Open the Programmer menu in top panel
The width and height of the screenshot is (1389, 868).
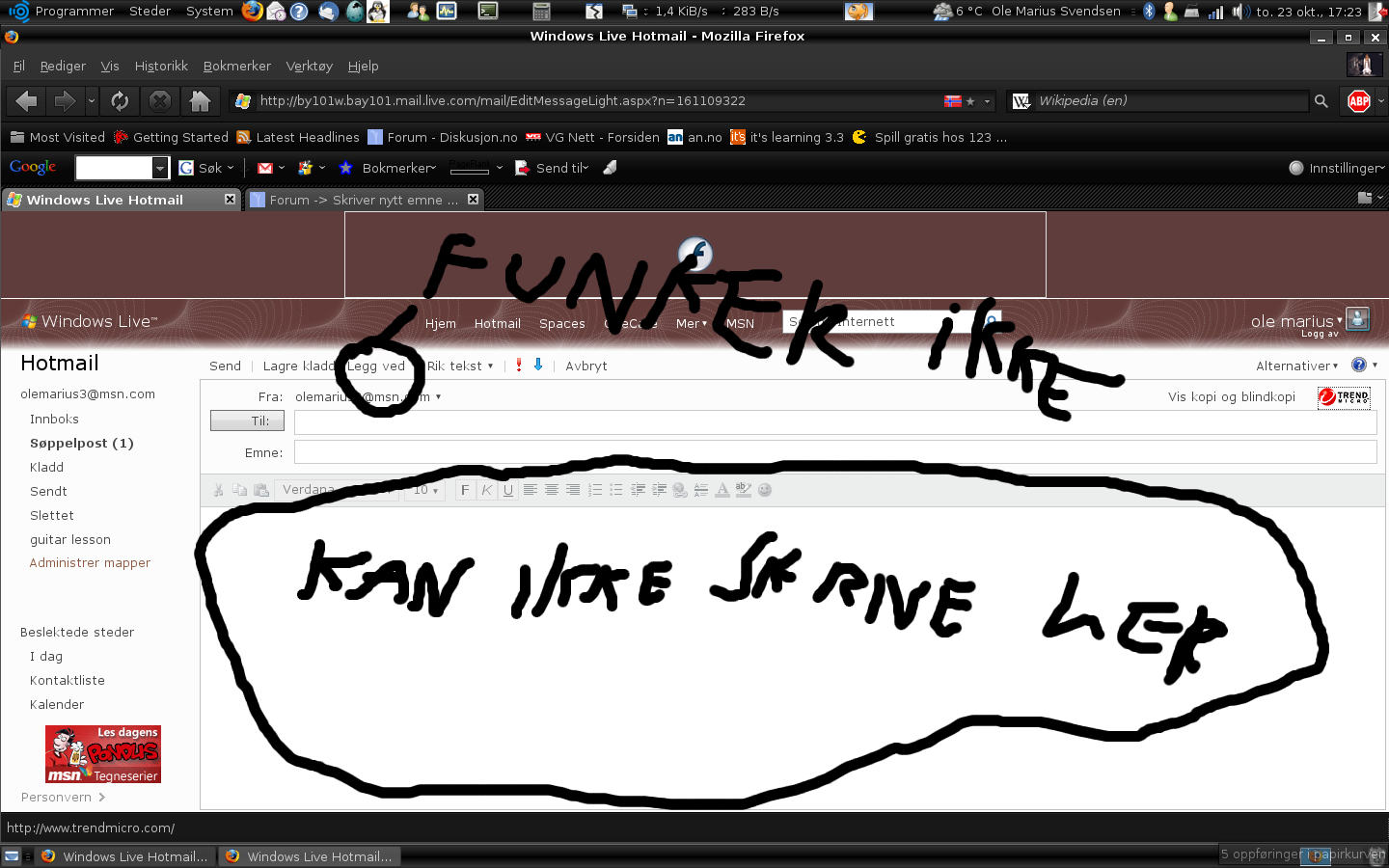coord(74,12)
